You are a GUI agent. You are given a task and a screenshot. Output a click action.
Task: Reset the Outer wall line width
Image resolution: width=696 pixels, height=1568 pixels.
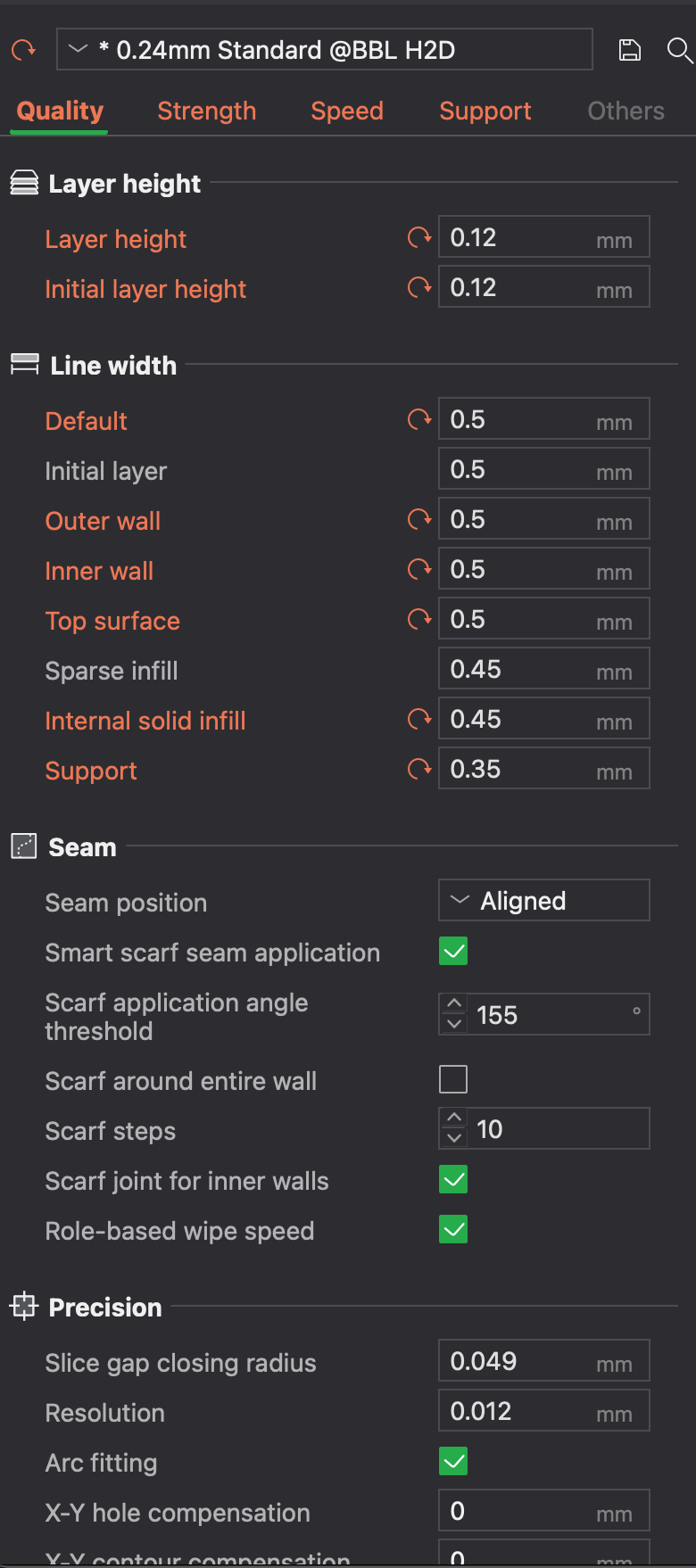click(x=419, y=520)
